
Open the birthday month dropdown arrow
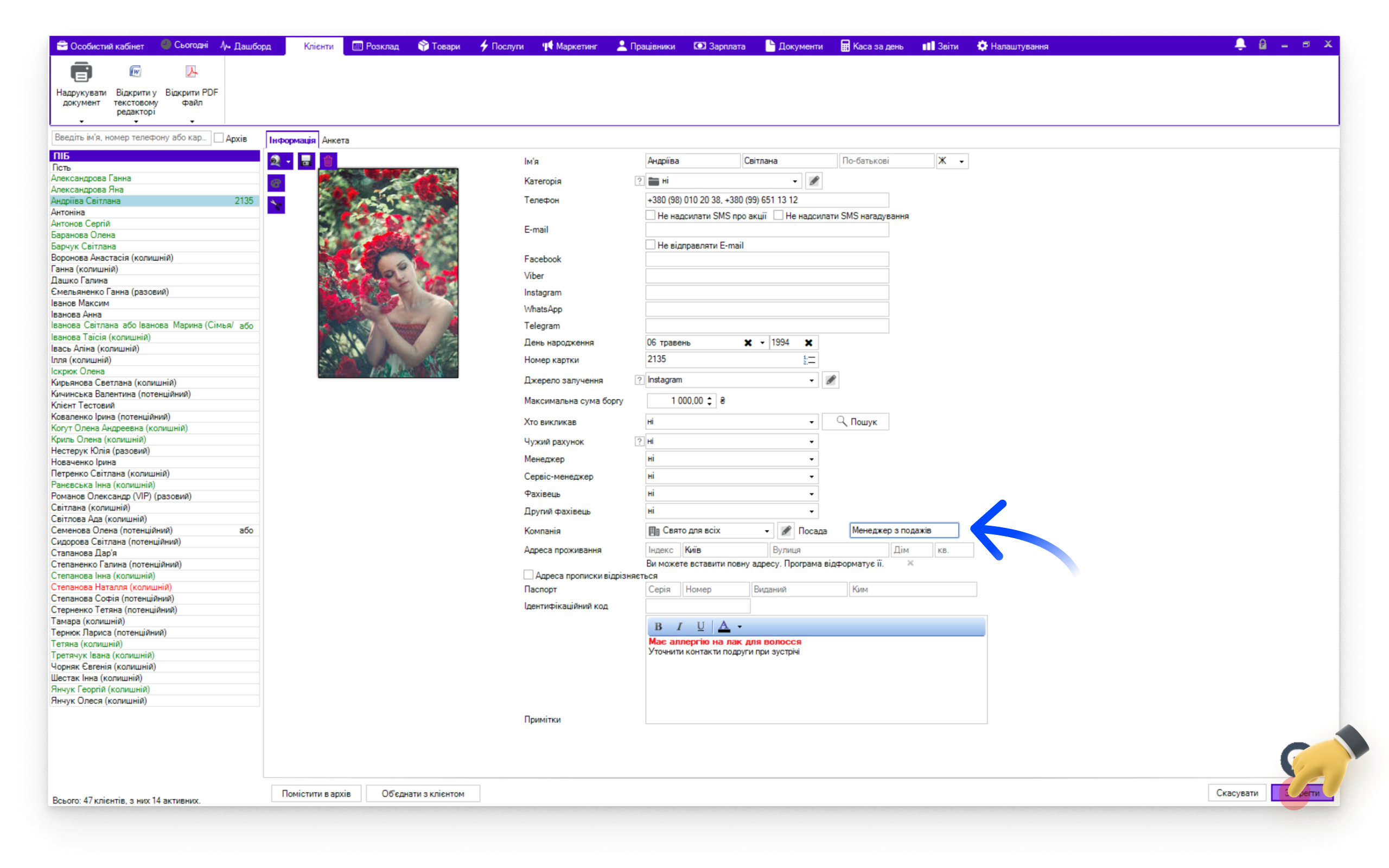pyautogui.click(x=762, y=343)
